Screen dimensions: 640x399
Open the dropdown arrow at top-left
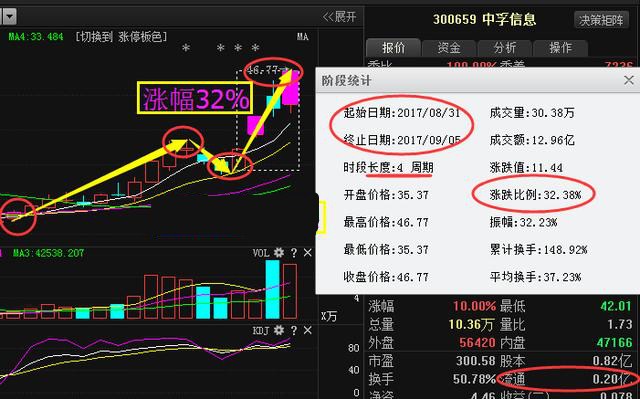(9, 17)
